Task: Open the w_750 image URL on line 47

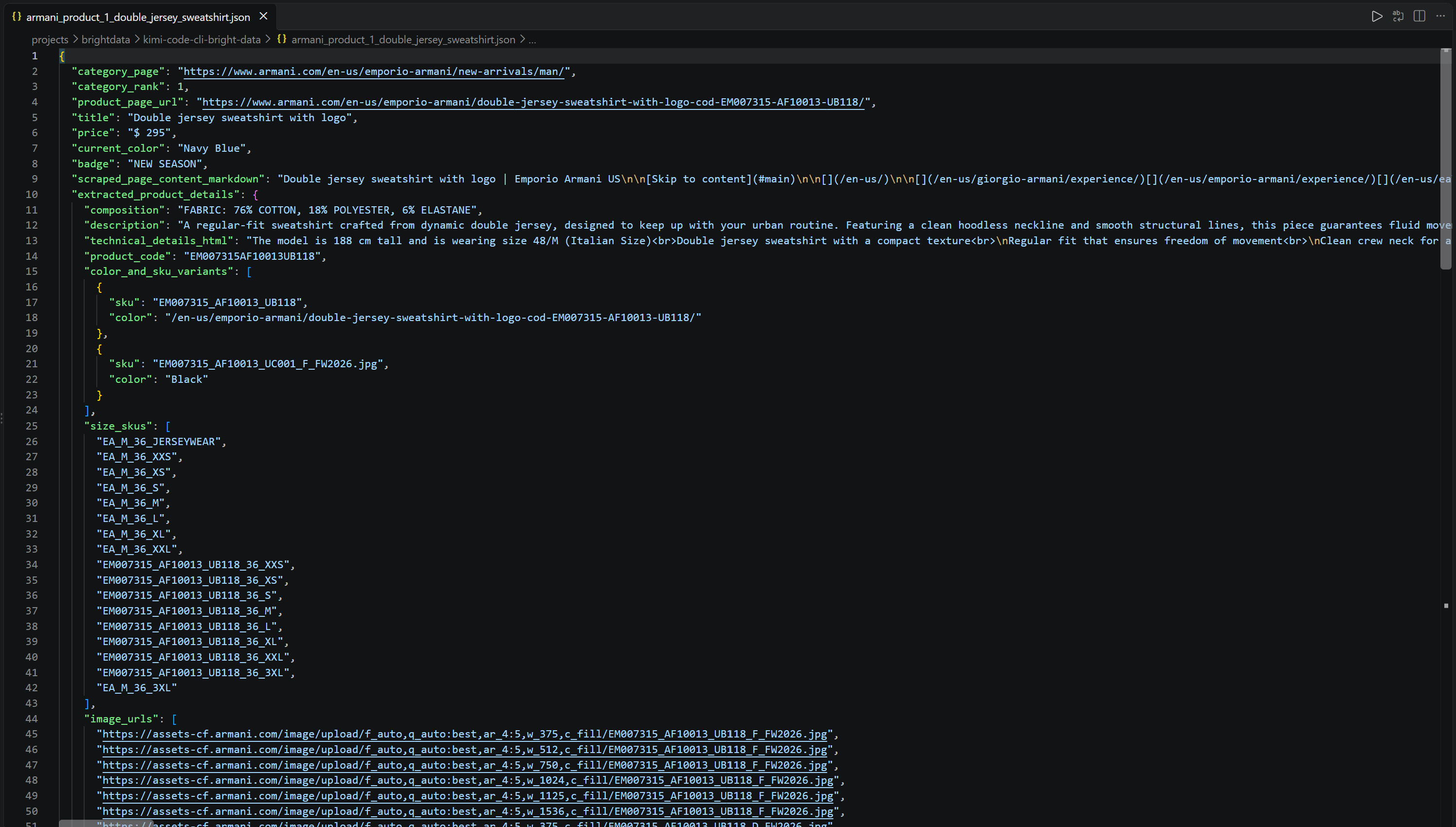Action: coord(465,765)
